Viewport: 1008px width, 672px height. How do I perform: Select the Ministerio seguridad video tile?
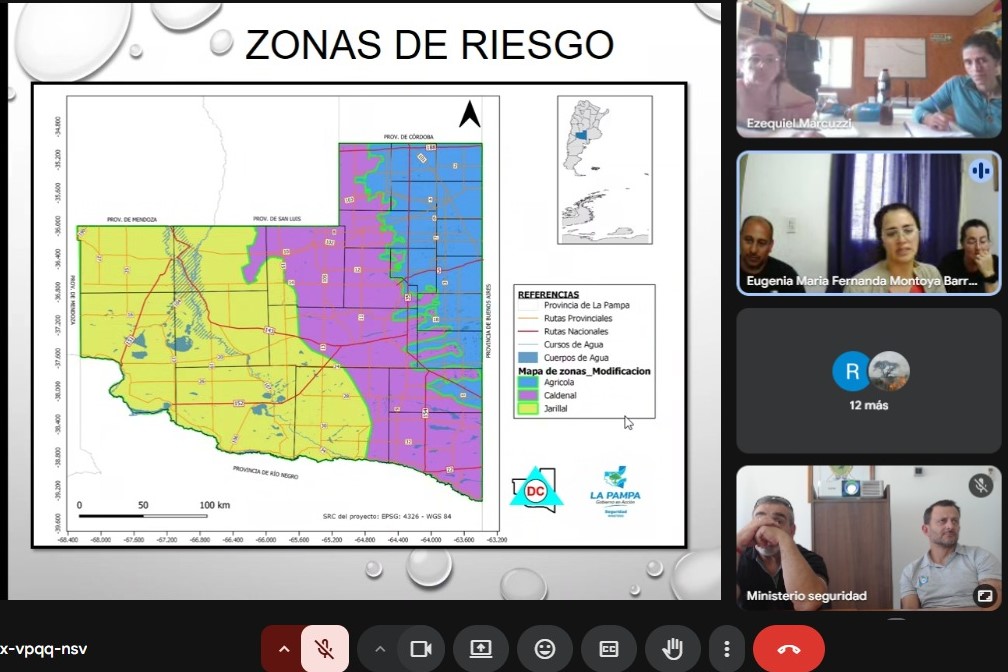[868, 537]
